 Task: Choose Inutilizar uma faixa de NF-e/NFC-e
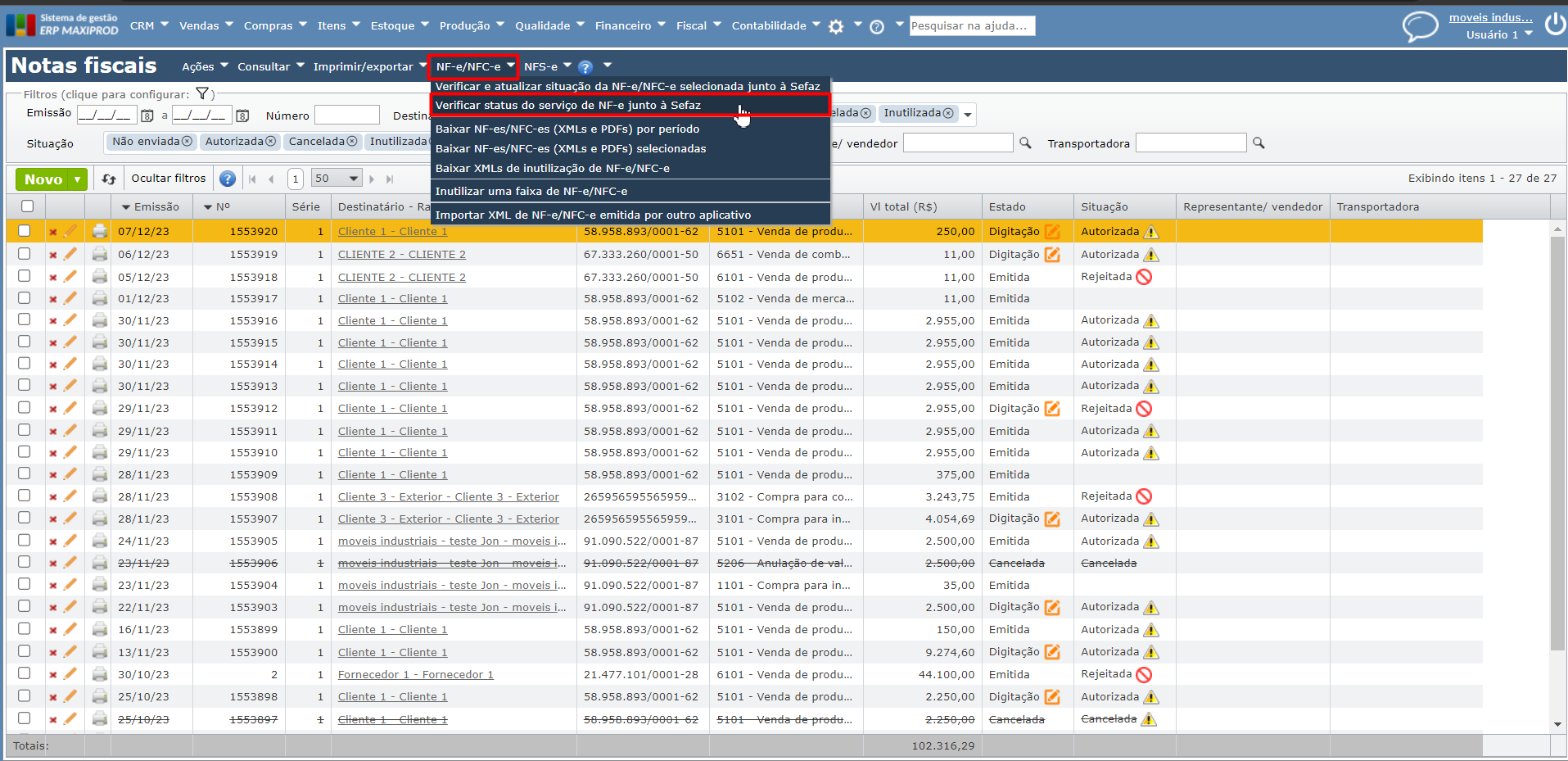pyautogui.click(x=531, y=192)
